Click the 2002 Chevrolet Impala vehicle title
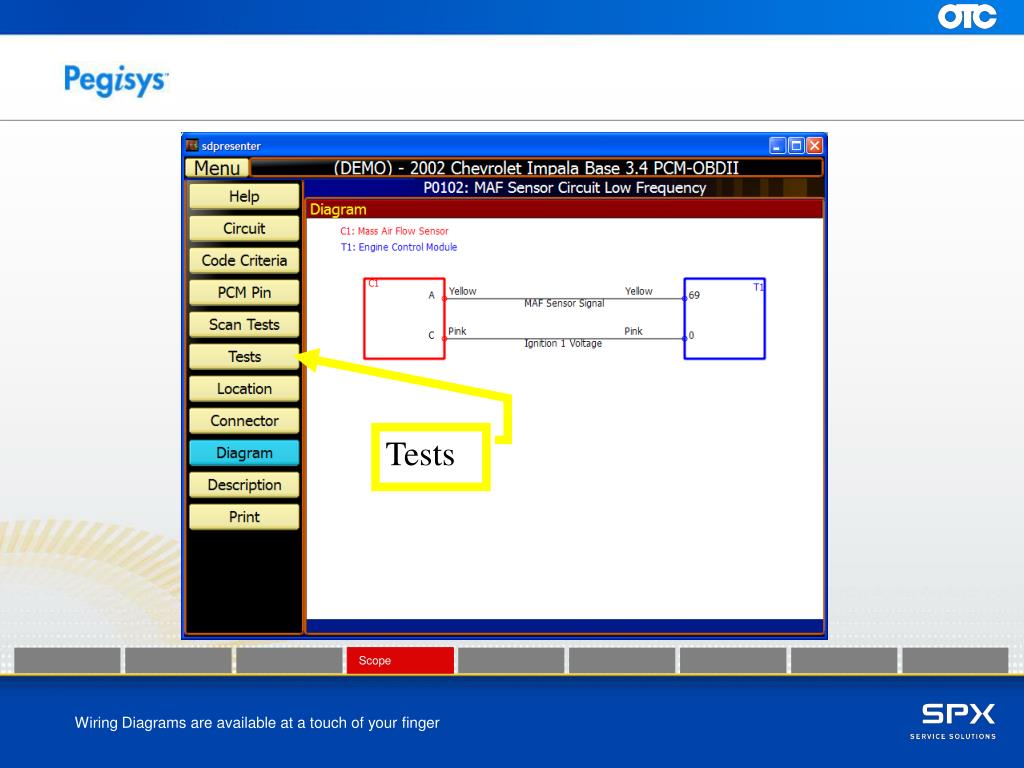1024x768 pixels. pos(536,168)
